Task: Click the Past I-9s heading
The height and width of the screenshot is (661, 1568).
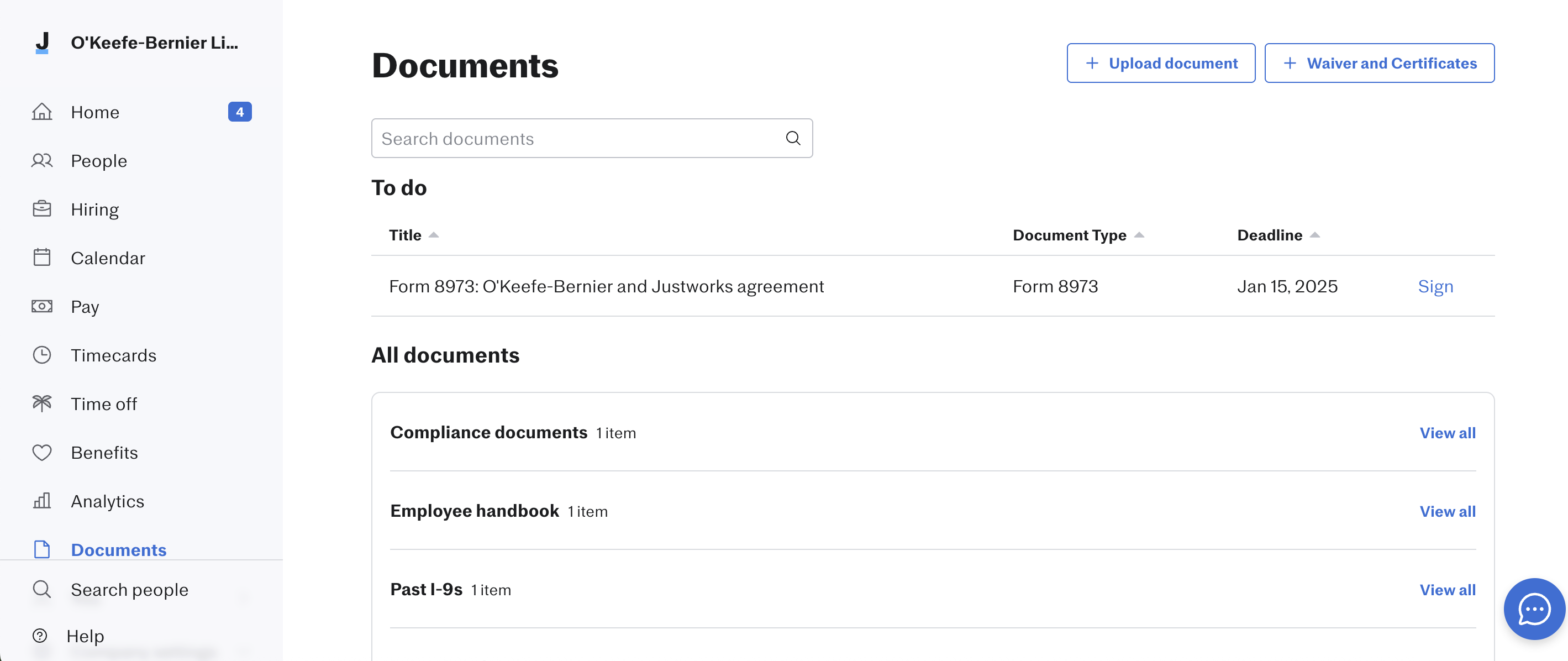Action: click(x=426, y=589)
